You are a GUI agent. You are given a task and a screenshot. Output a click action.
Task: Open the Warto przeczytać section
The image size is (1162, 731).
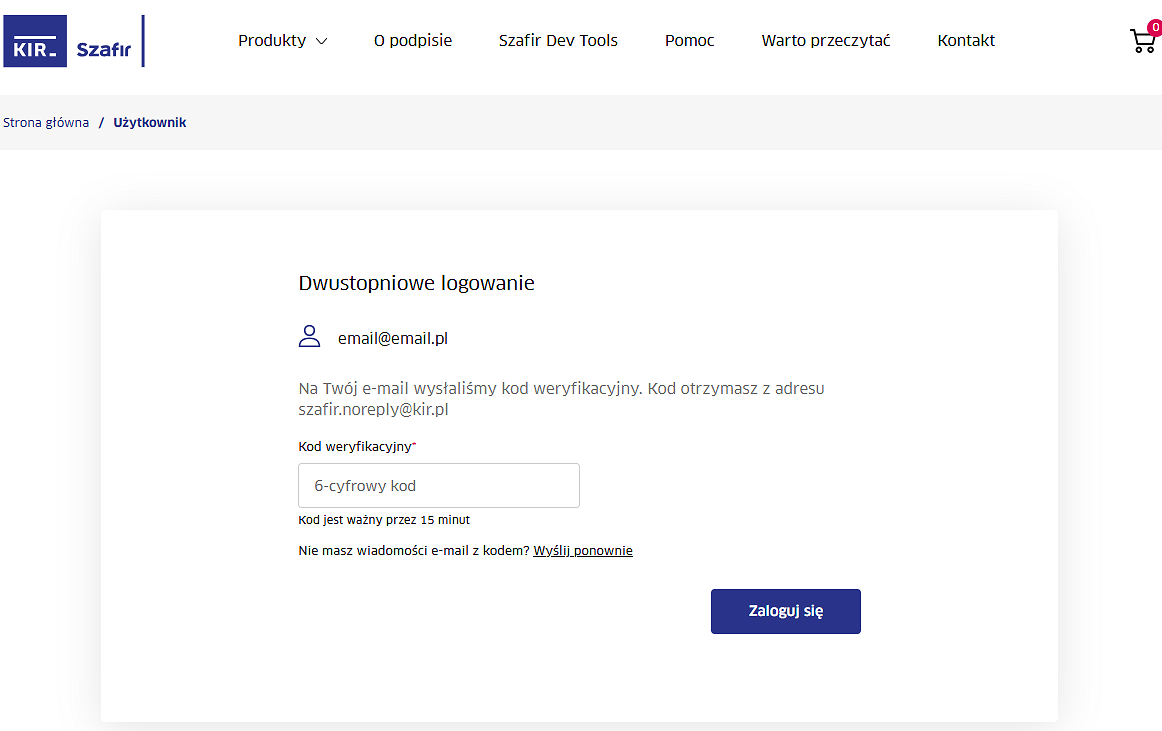coord(826,41)
